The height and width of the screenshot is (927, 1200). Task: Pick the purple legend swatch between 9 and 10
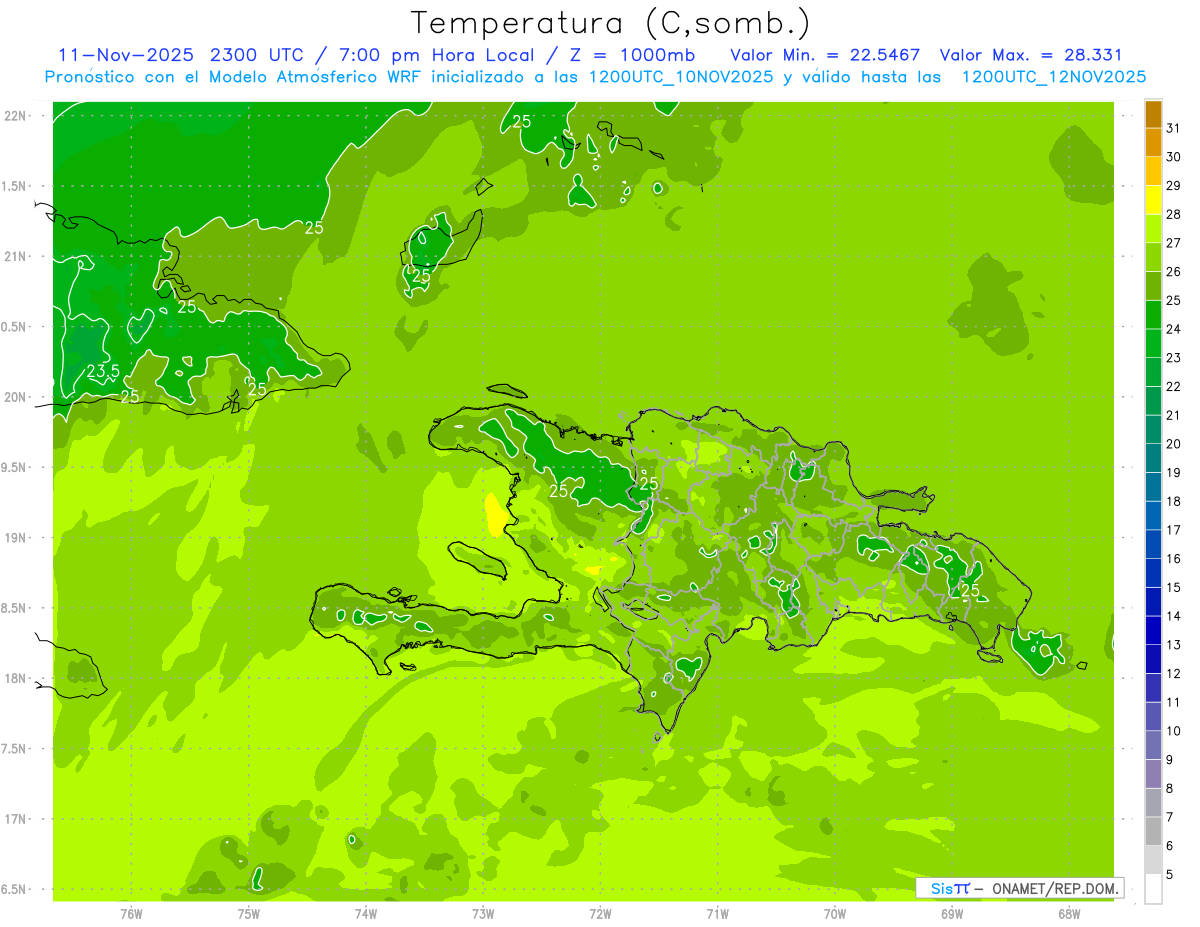[1153, 745]
